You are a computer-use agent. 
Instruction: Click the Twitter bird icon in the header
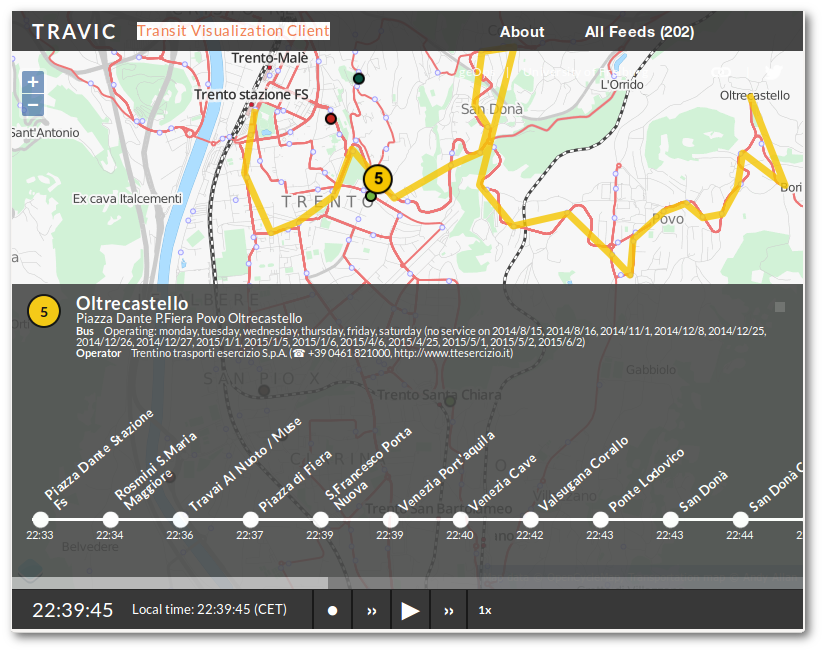coord(773,72)
